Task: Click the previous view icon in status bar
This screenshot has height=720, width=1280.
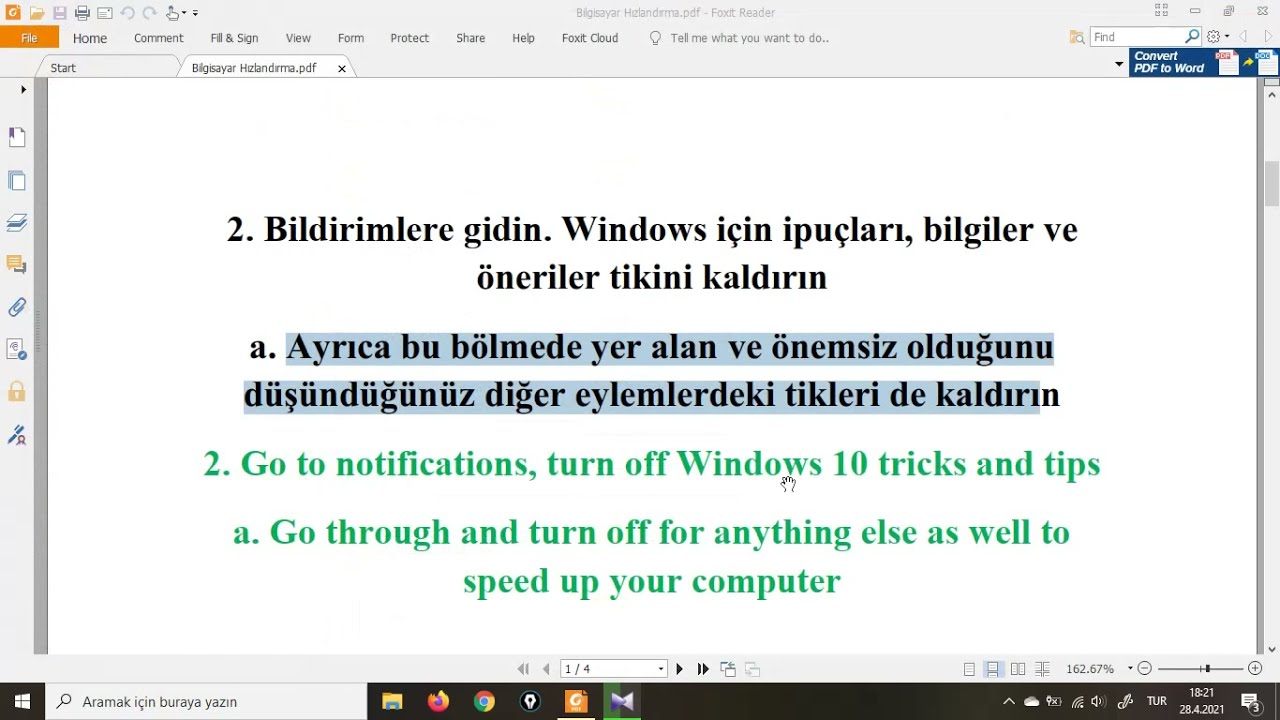Action: coord(728,669)
